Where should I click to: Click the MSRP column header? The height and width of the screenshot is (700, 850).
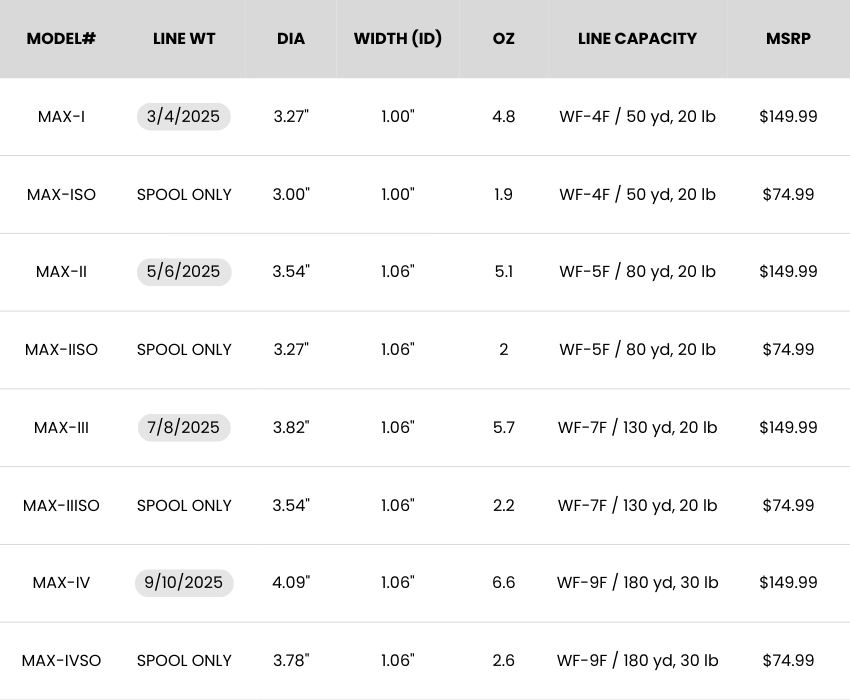point(788,39)
